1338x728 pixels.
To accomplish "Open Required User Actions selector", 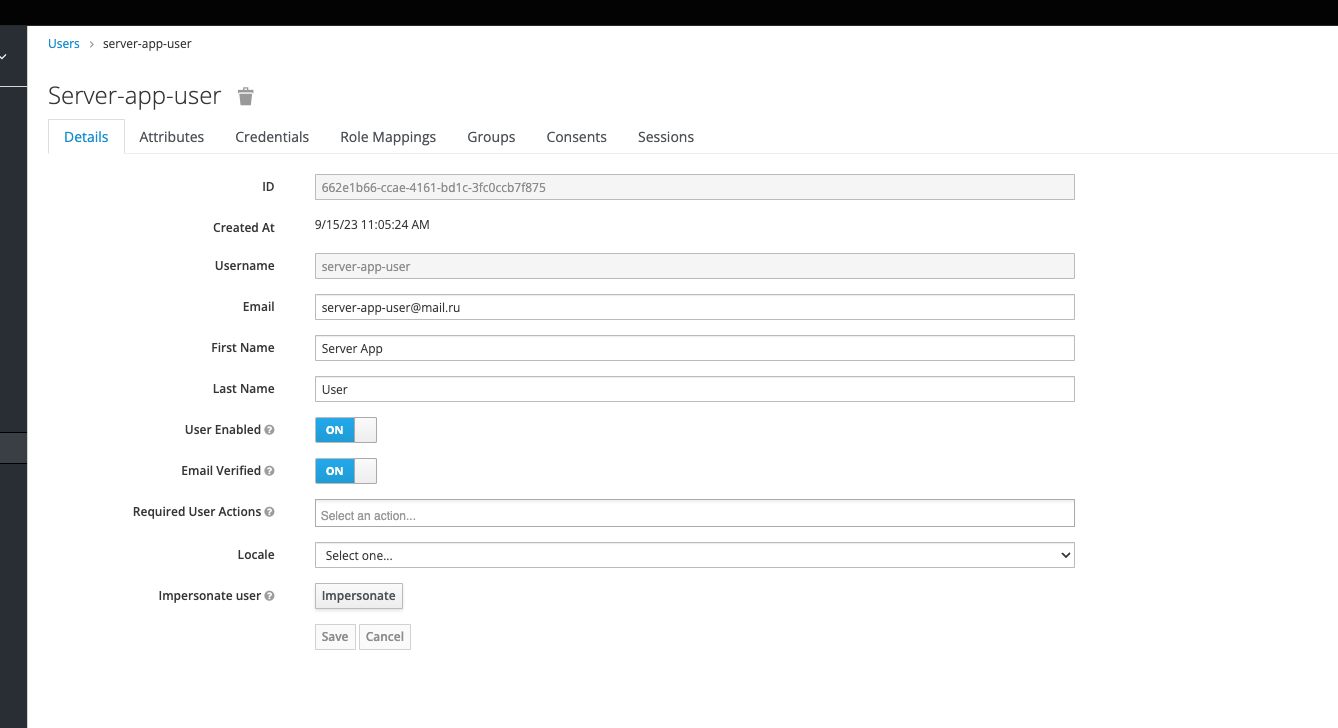I will (x=694, y=514).
